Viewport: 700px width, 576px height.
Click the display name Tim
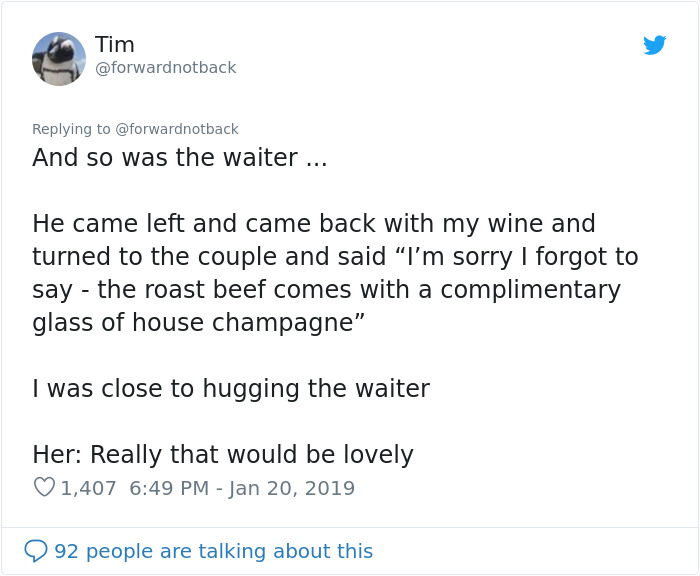[x=115, y=45]
